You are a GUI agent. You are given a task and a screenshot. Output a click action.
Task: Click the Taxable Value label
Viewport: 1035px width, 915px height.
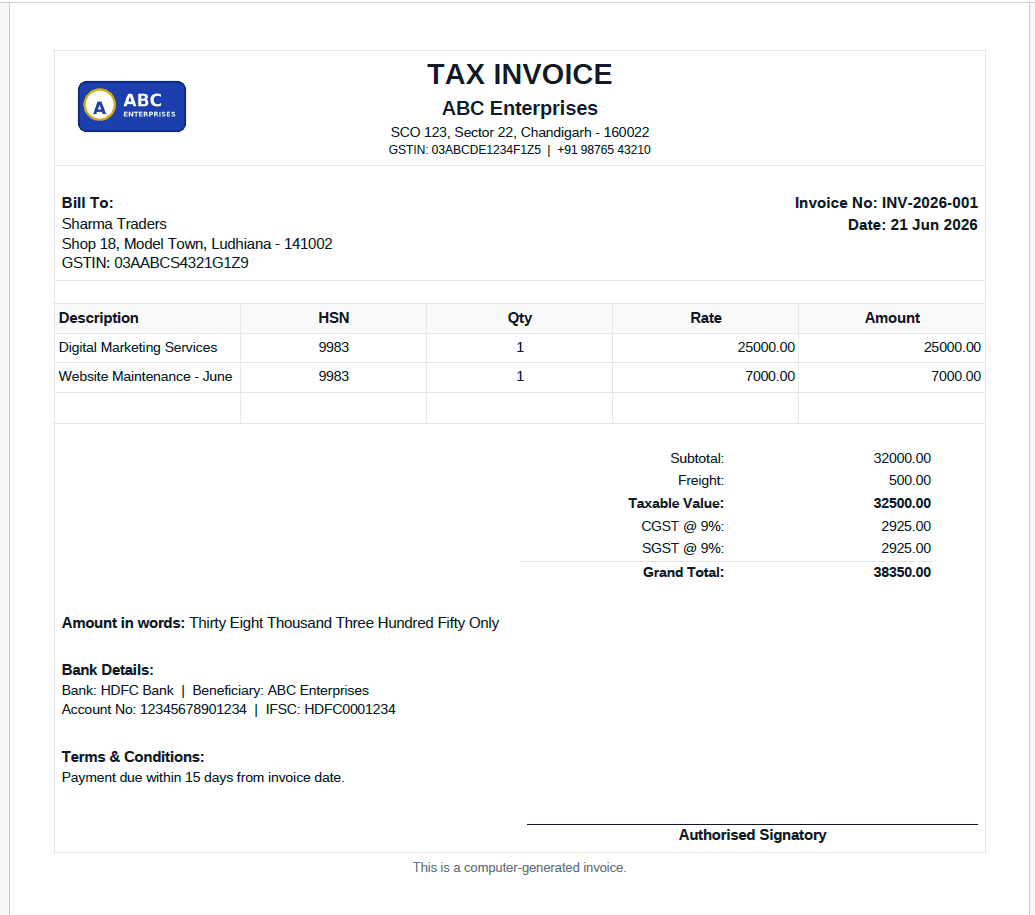point(676,503)
